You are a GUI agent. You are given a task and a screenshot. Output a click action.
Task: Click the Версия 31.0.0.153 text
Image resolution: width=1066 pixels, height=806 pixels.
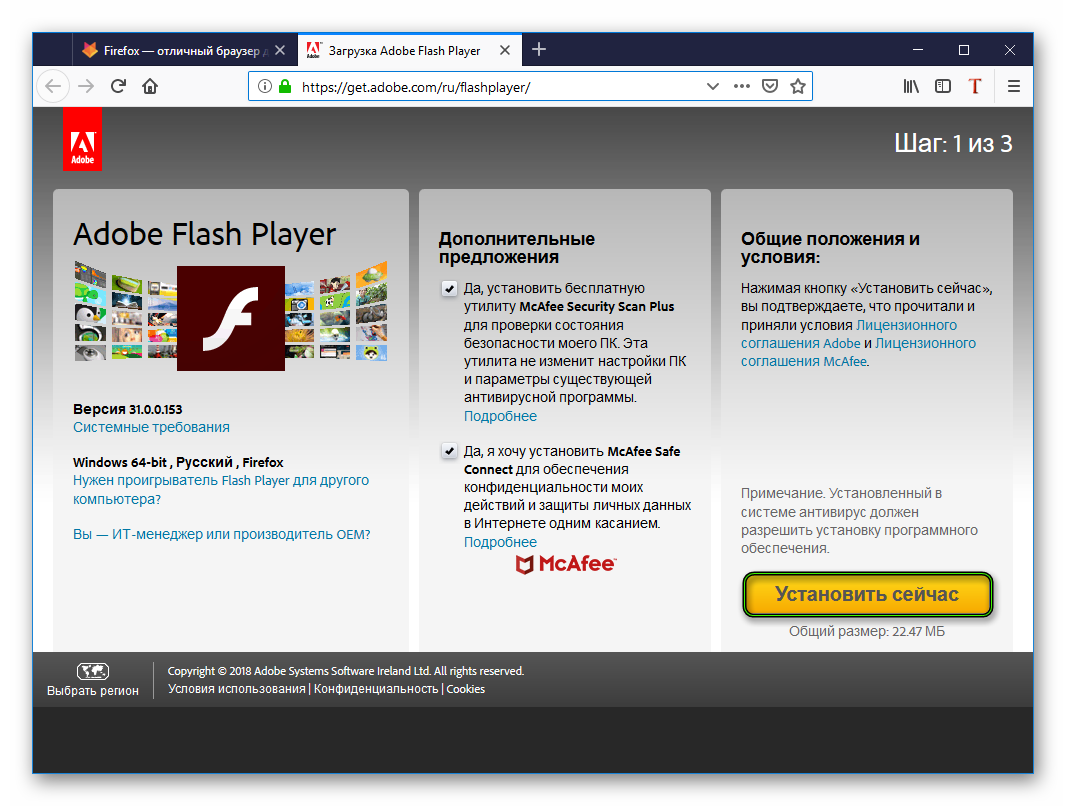pyautogui.click(x=128, y=410)
